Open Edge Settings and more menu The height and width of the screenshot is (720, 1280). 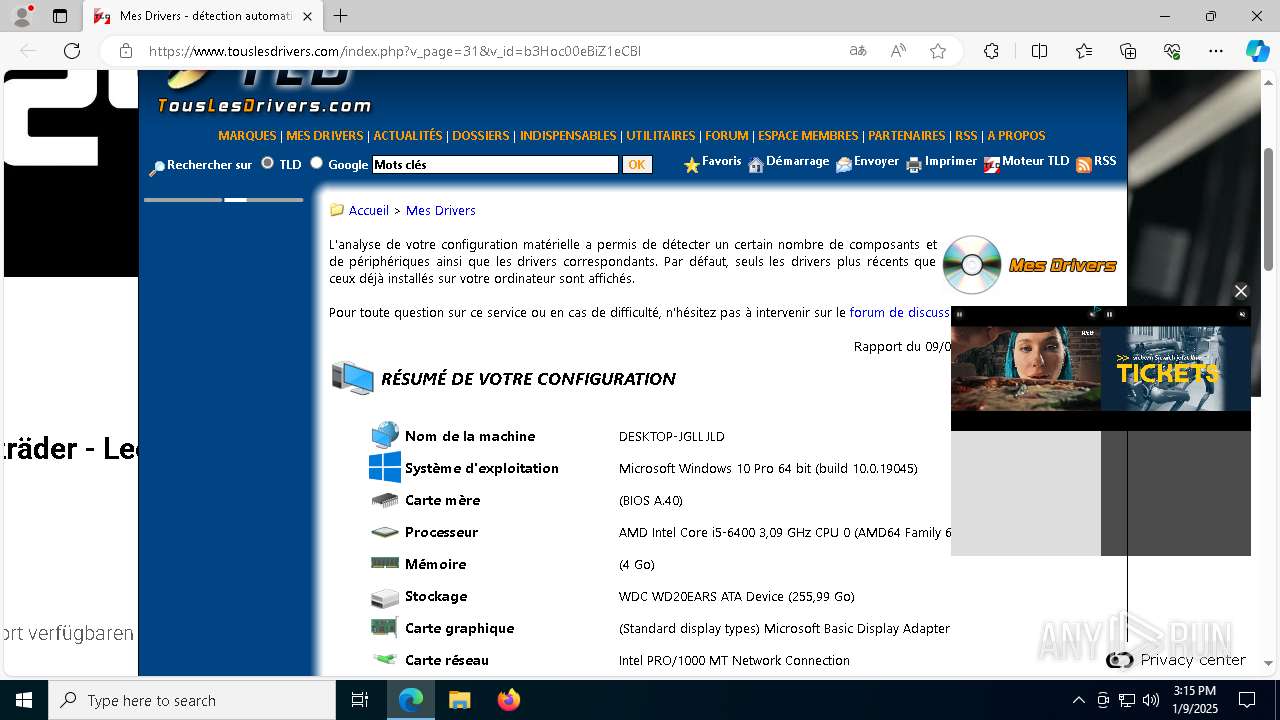(1216, 51)
